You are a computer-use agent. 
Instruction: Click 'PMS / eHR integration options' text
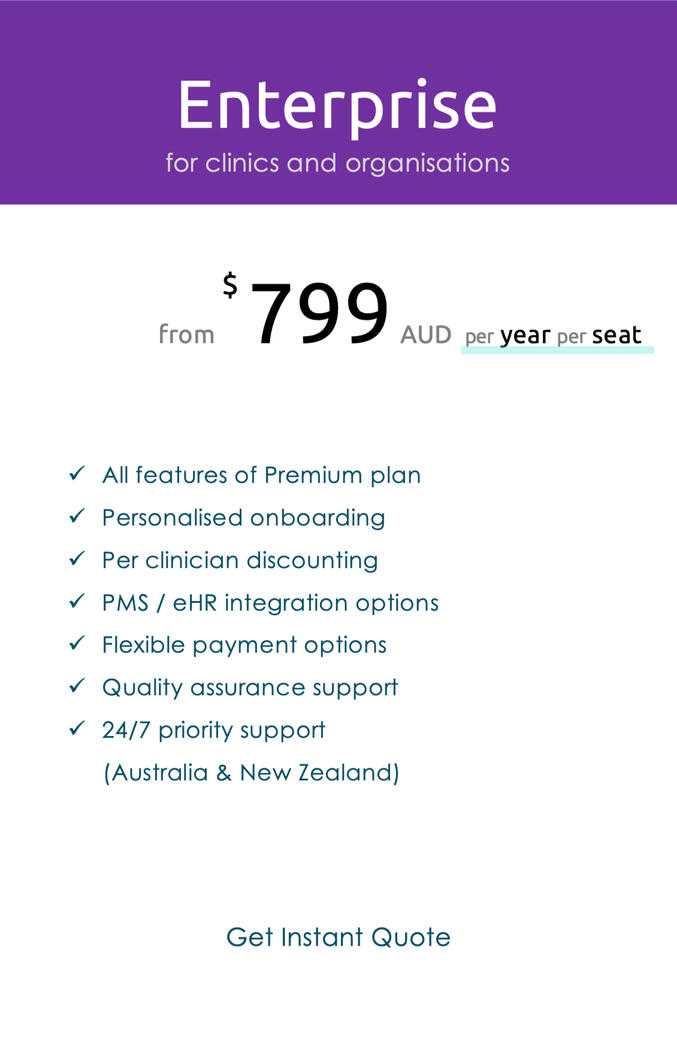pos(271,602)
